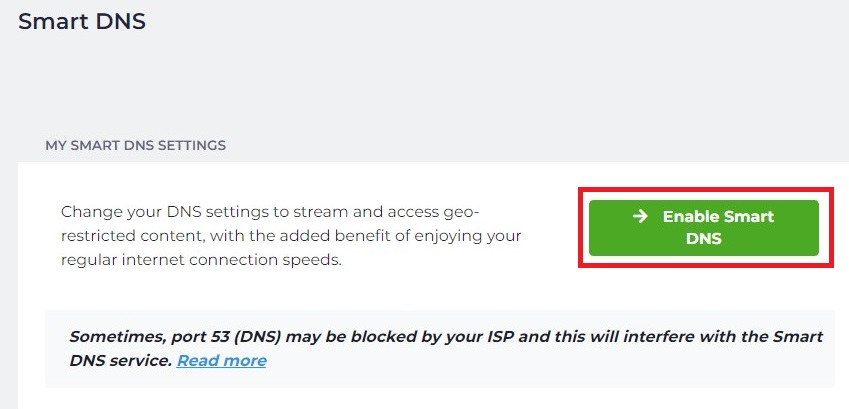Click the white arrow icon on green button
849x409 pixels.
pyautogui.click(x=640, y=216)
